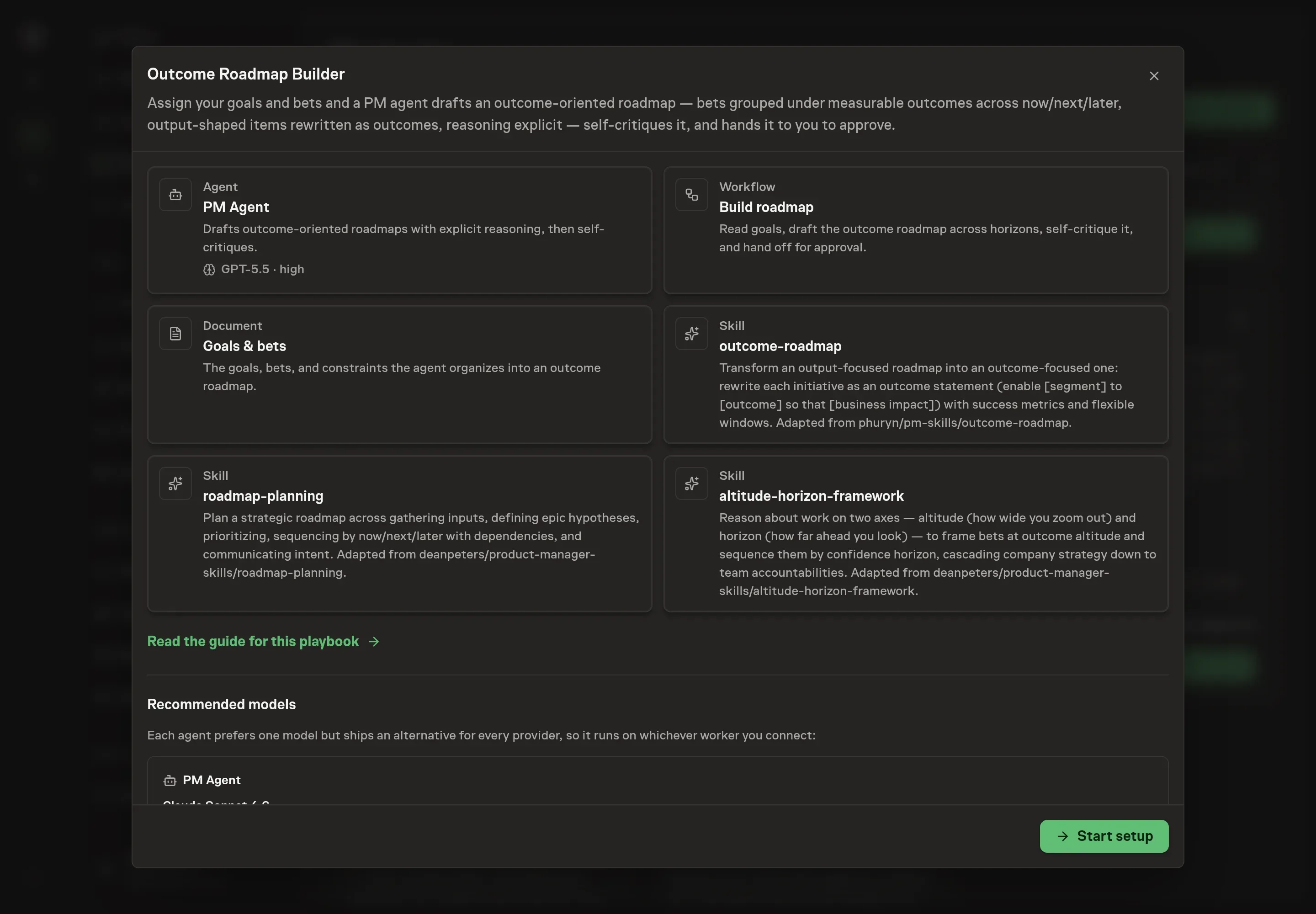Screen dimensions: 1316x914
Task: Click the Agent type label above PM Agent
Action: point(220,187)
